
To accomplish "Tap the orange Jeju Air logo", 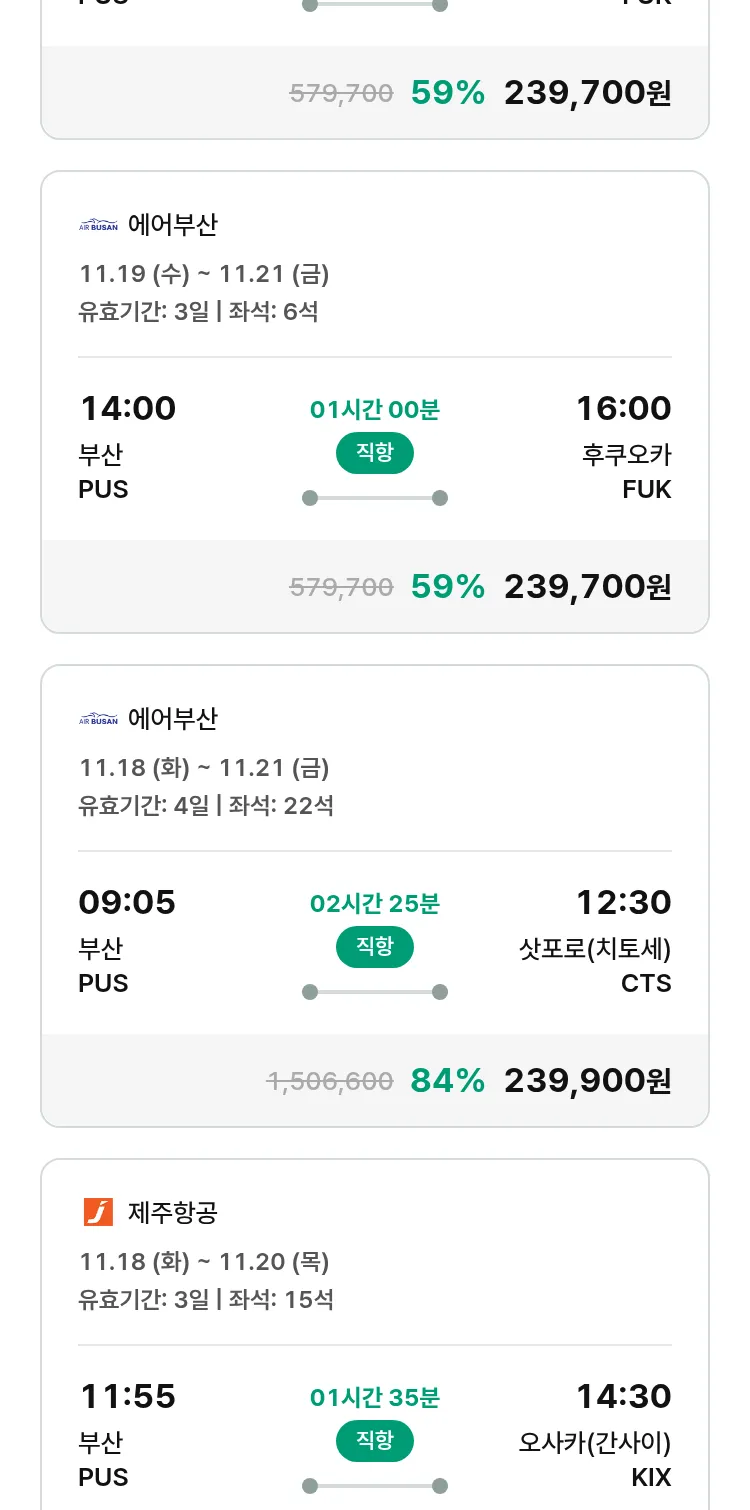I will coord(98,1212).
